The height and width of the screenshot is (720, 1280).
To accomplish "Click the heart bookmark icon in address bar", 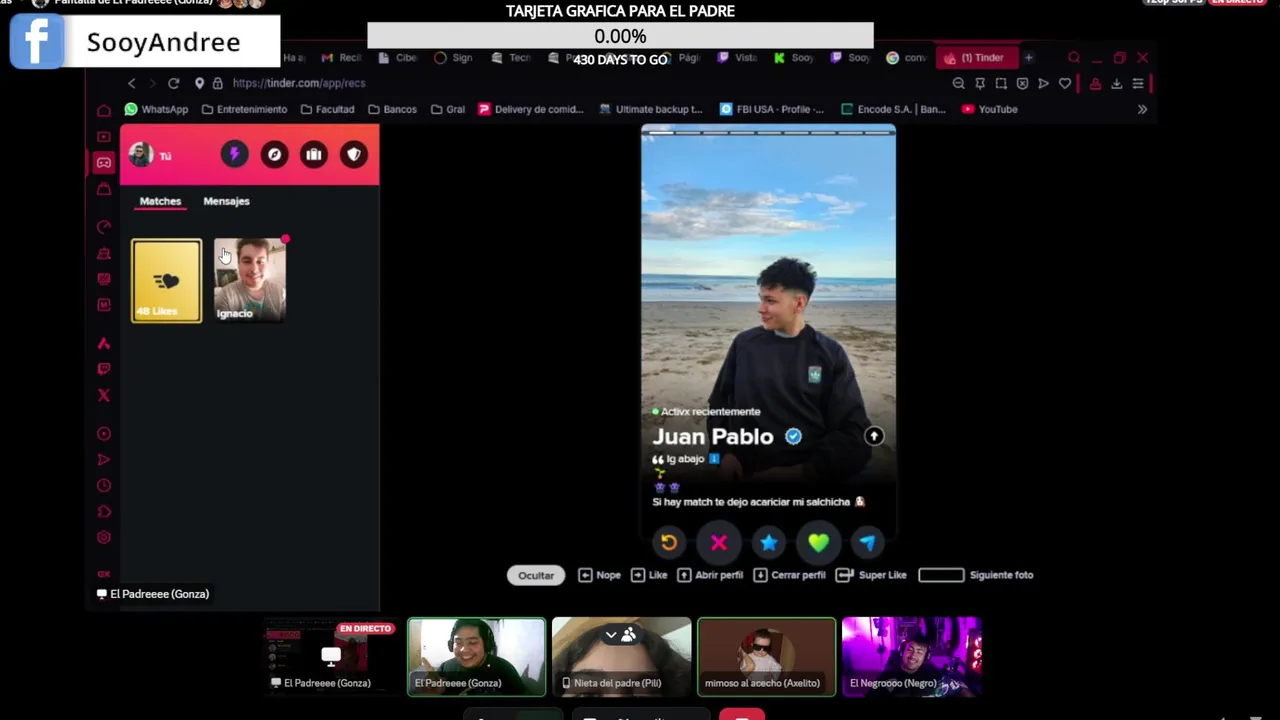I will [x=1065, y=83].
